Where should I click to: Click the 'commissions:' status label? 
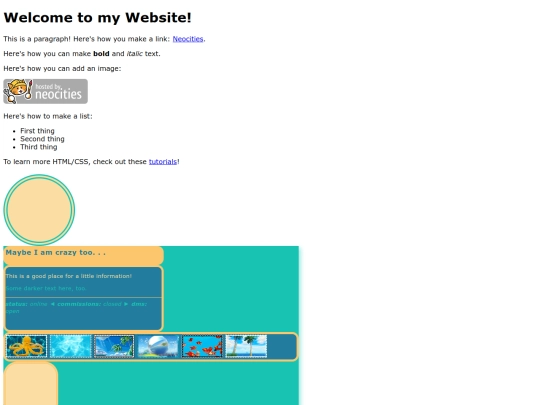[x=79, y=304]
